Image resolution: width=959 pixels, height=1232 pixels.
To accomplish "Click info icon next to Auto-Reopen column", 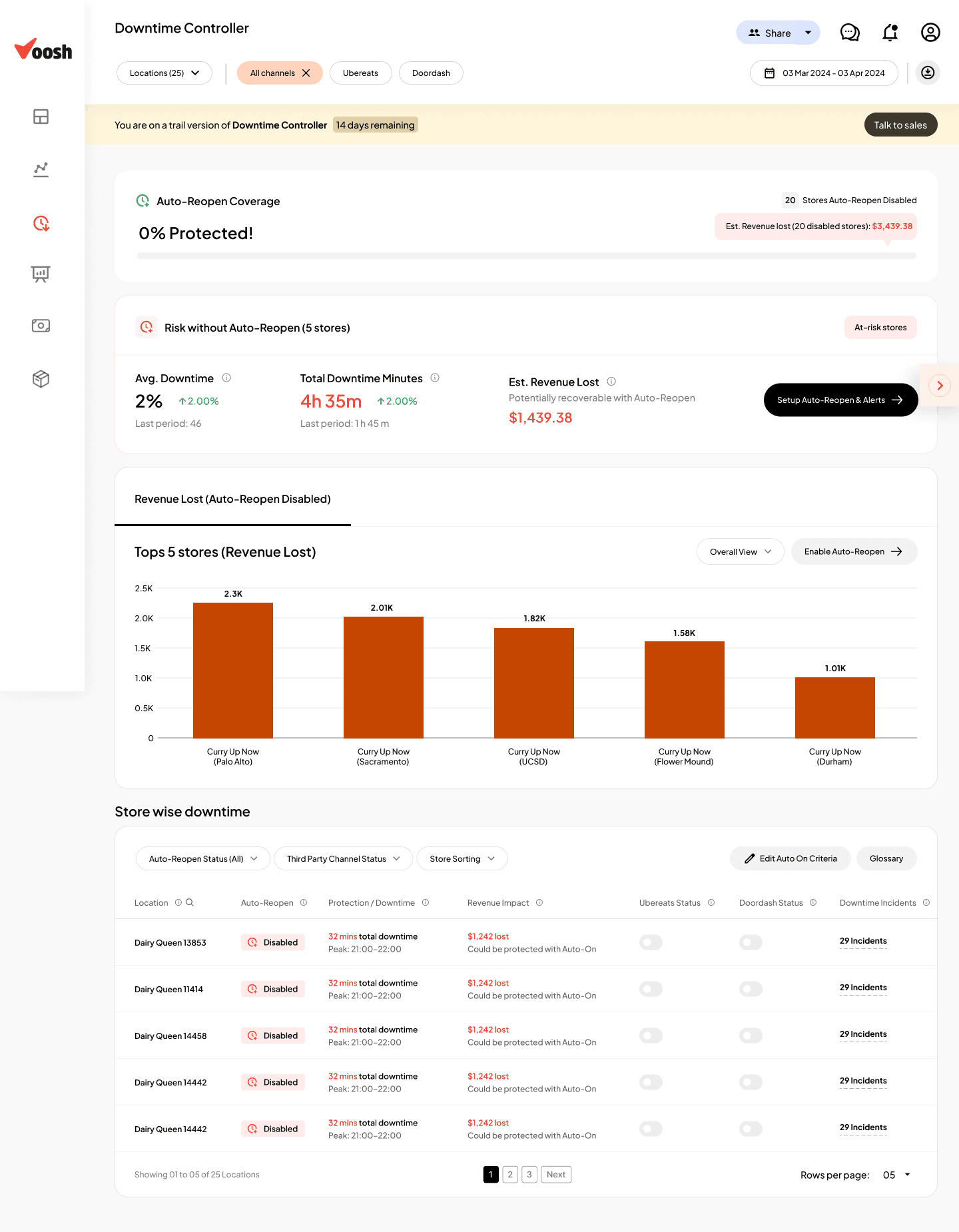I will [304, 902].
